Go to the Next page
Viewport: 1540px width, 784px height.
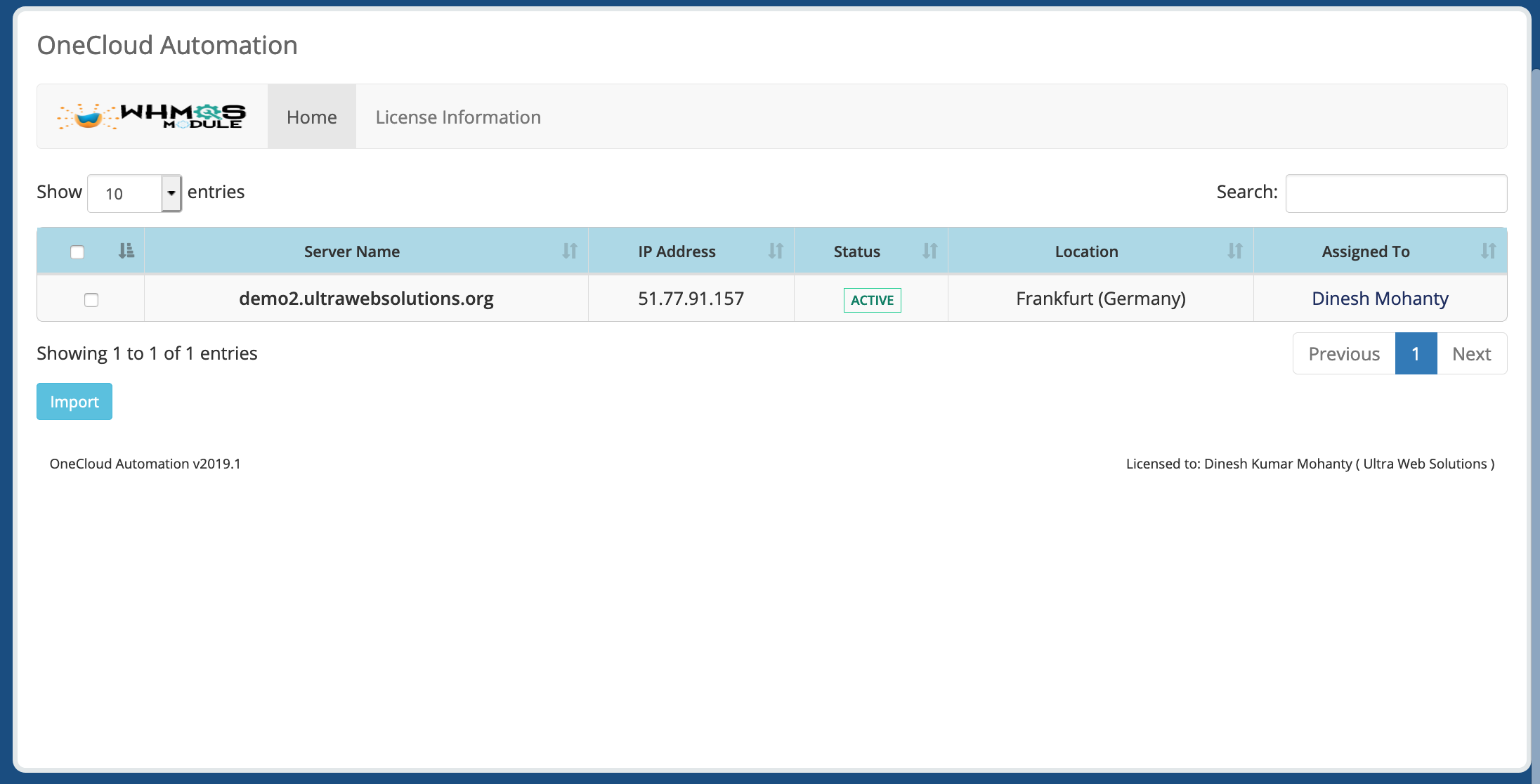(x=1472, y=353)
